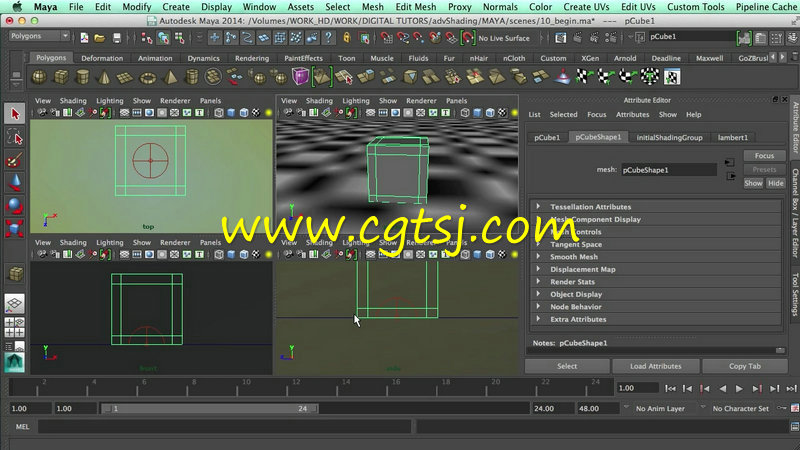
Task: Click the mesh name field pCubeShape1
Action: tap(668, 170)
